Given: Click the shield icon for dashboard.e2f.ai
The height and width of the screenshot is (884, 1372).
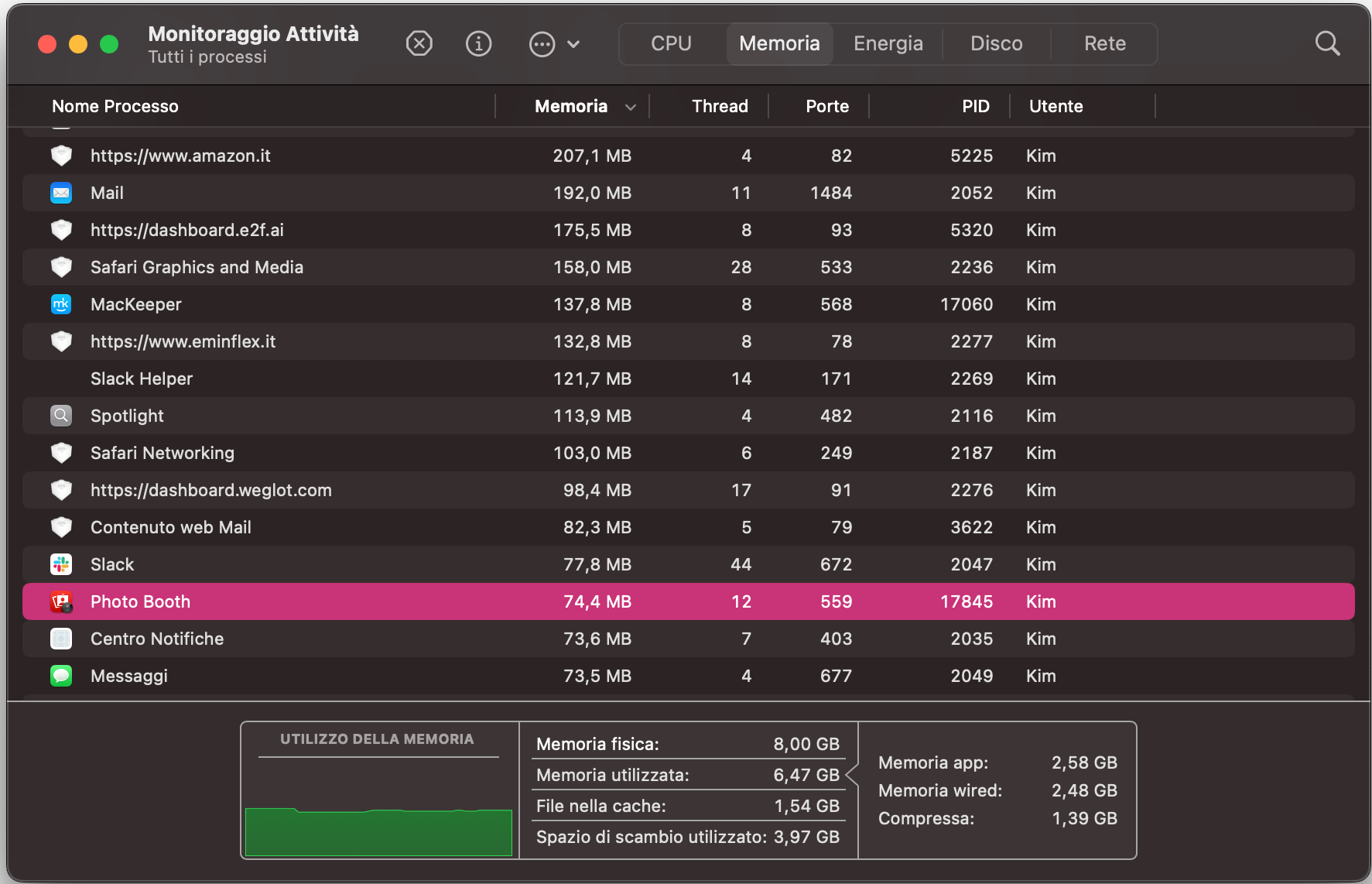Looking at the screenshot, I should coord(61,230).
